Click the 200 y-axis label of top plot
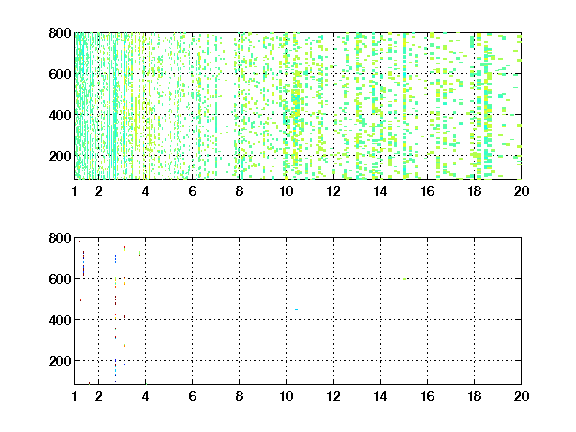Screen dimensions: 576x432 (x=60, y=156)
